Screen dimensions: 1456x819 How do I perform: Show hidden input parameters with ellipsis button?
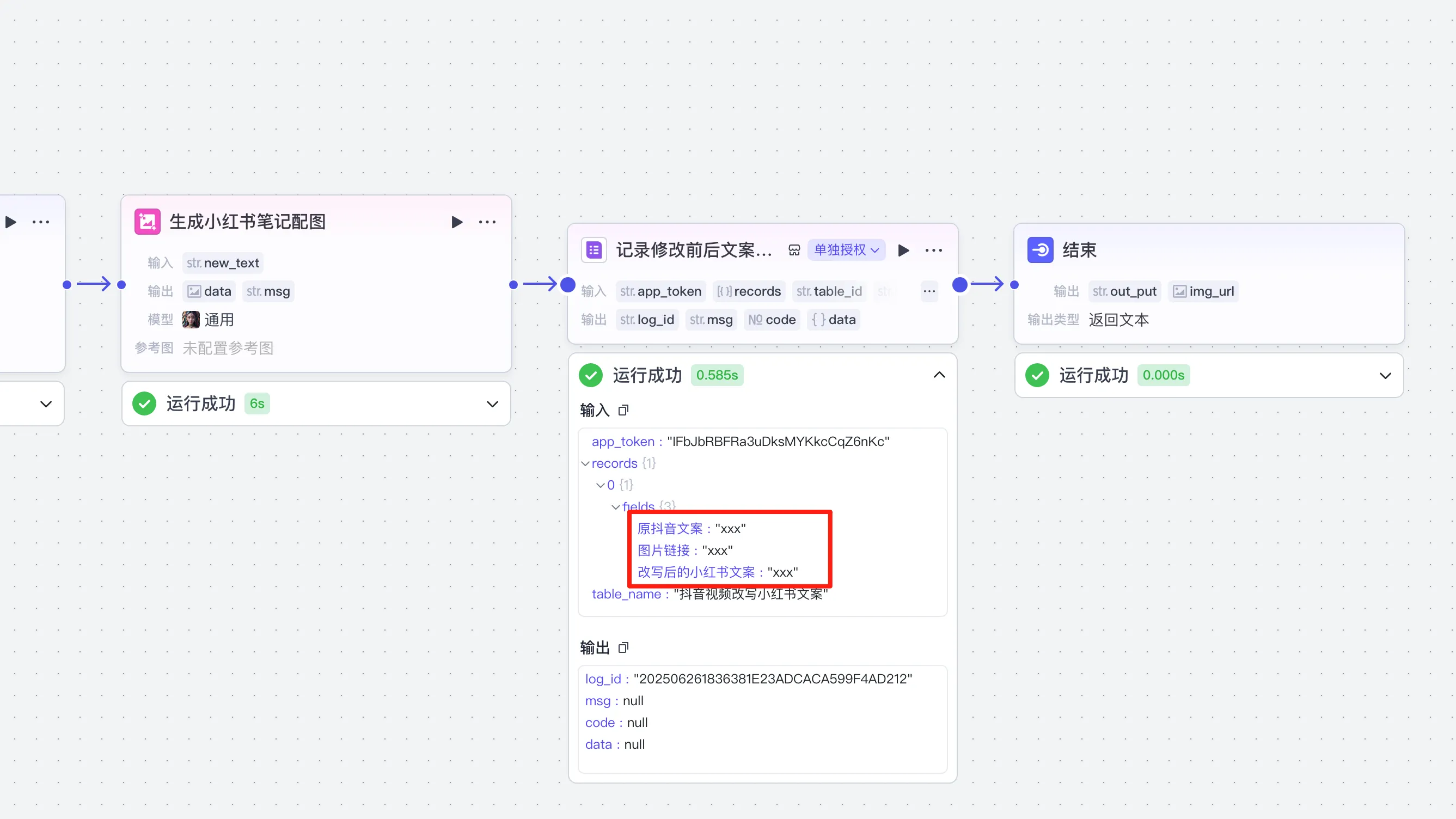tap(929, 292)
